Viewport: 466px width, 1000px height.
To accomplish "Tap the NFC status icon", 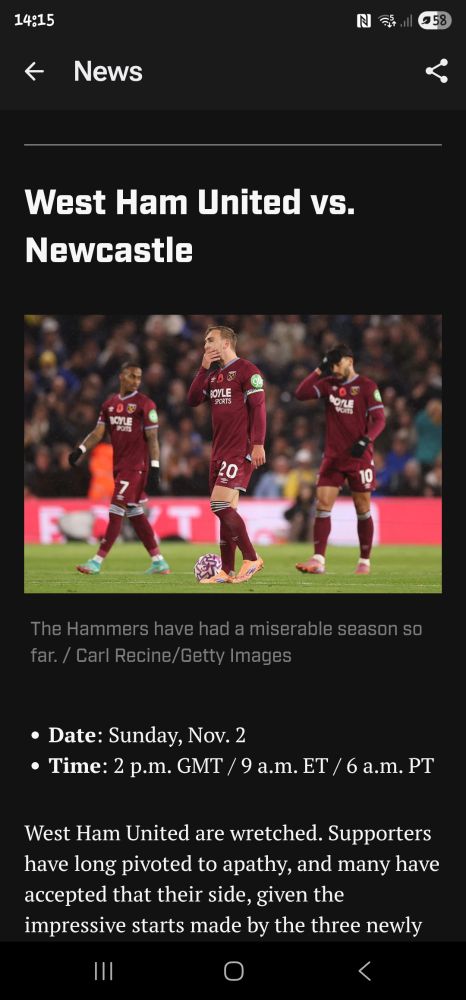I will tap(364, 21).
